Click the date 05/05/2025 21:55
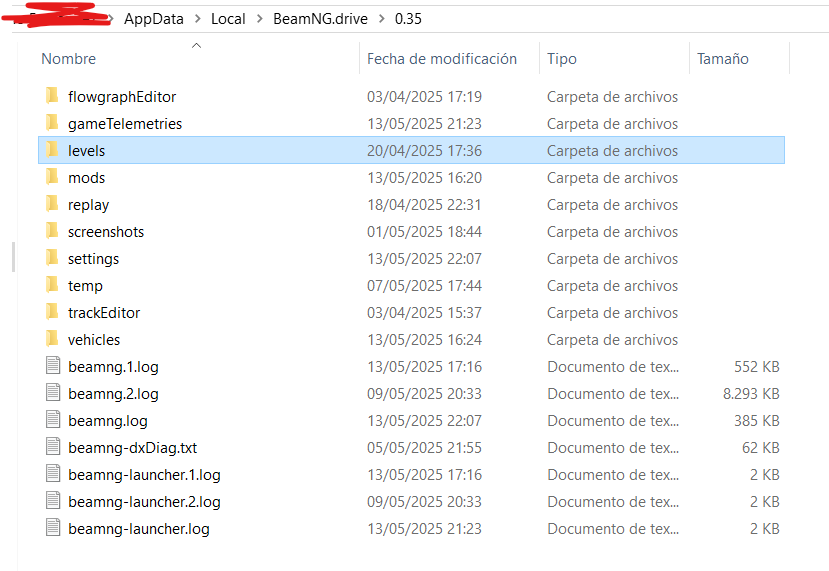Viewport: 829px width, 571px height. [425, 447]
